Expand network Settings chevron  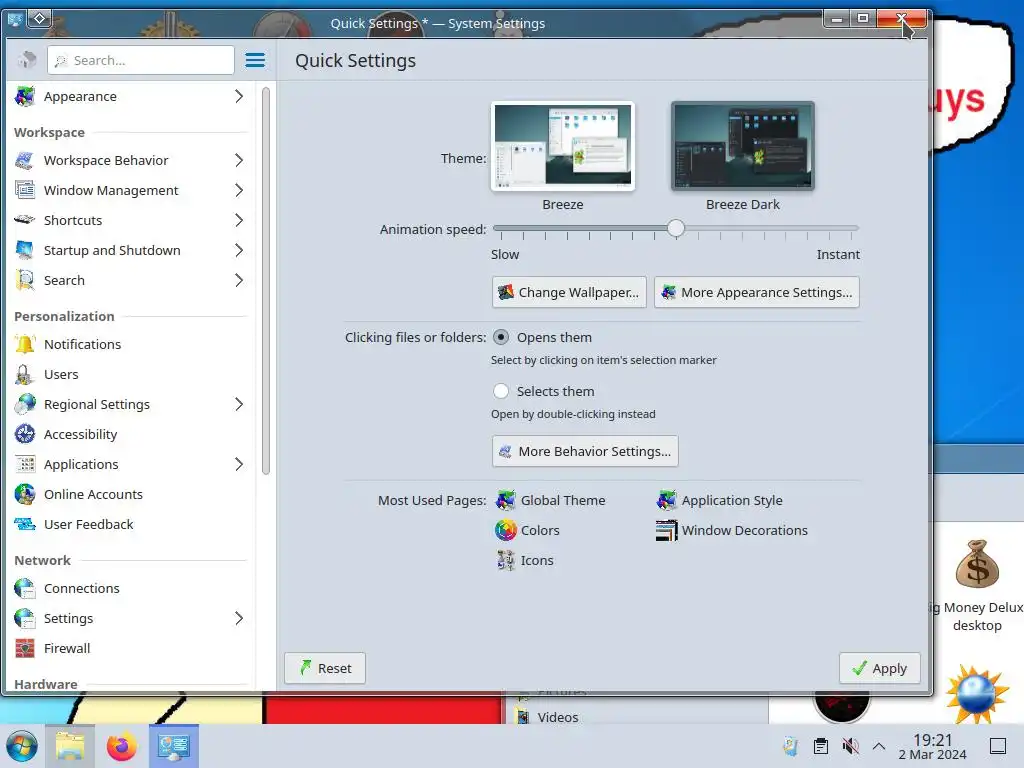pyautogui.click(x=239, y=618)
